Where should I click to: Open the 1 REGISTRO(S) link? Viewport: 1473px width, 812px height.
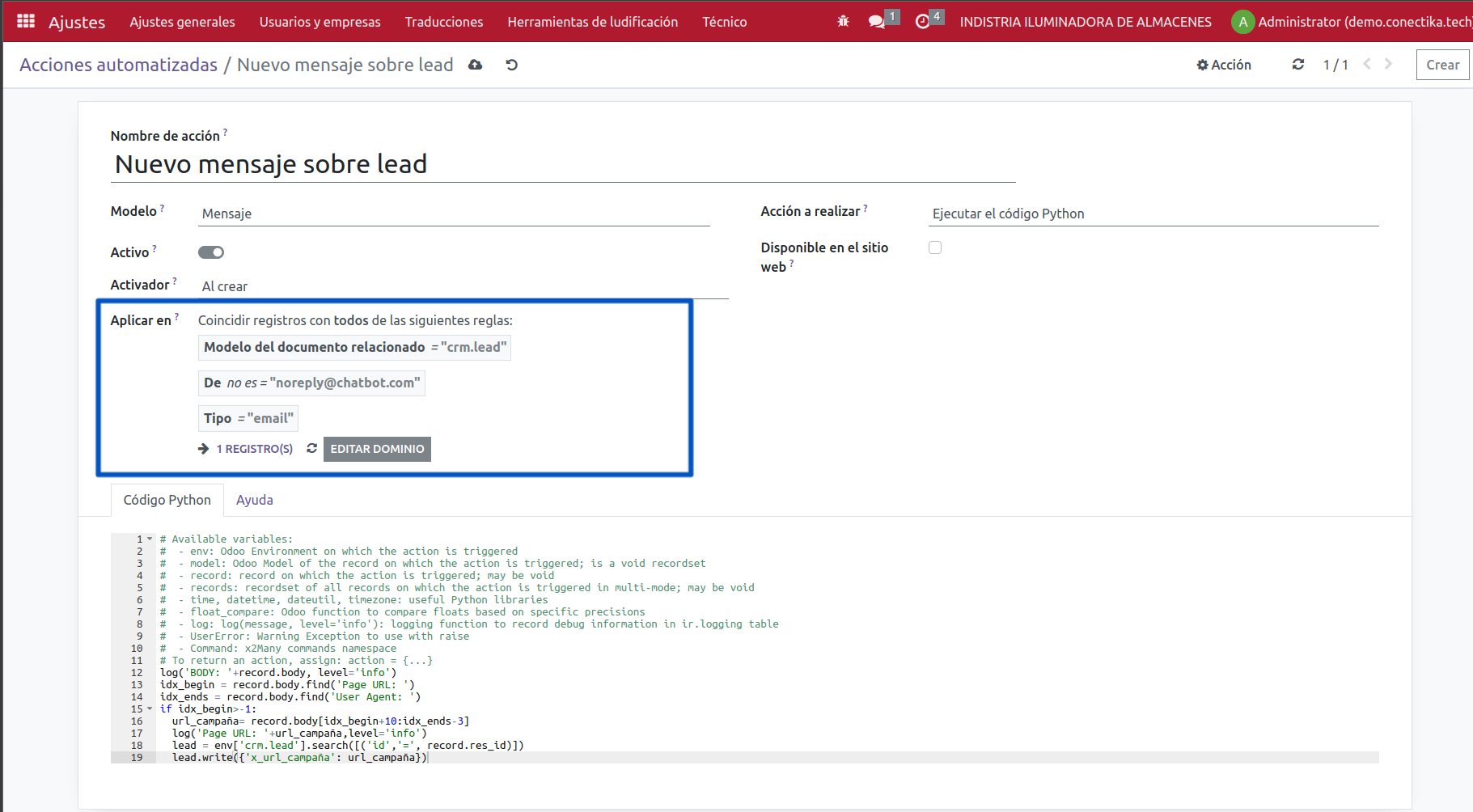pyautogui.click(x=254, y=449)
